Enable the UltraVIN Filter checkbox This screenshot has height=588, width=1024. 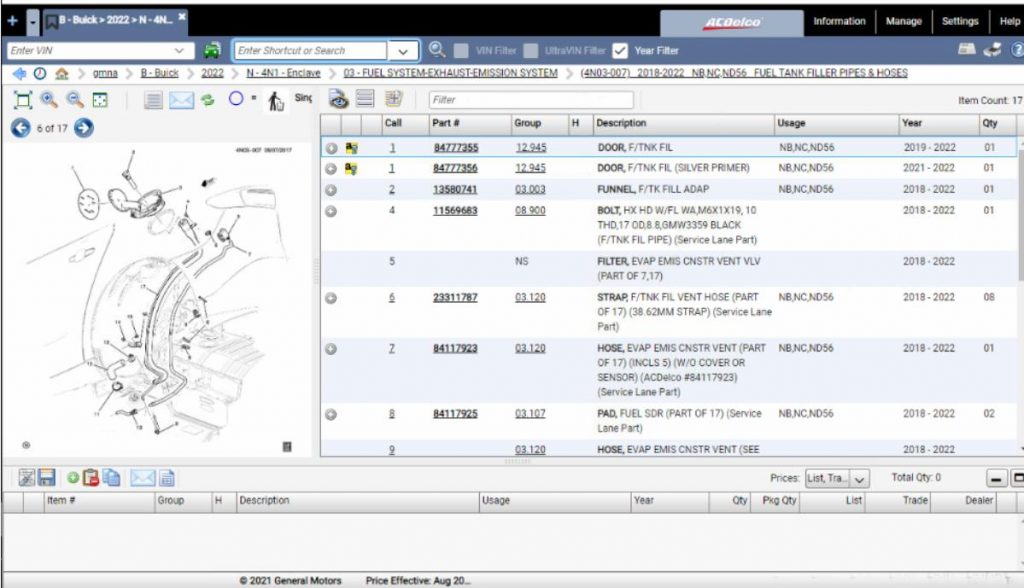(x=531, y=50)
